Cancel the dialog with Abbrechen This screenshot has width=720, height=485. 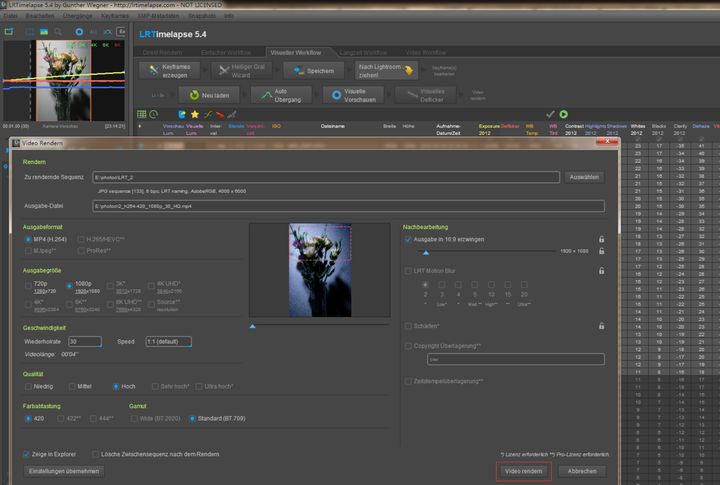click(582, 471)
